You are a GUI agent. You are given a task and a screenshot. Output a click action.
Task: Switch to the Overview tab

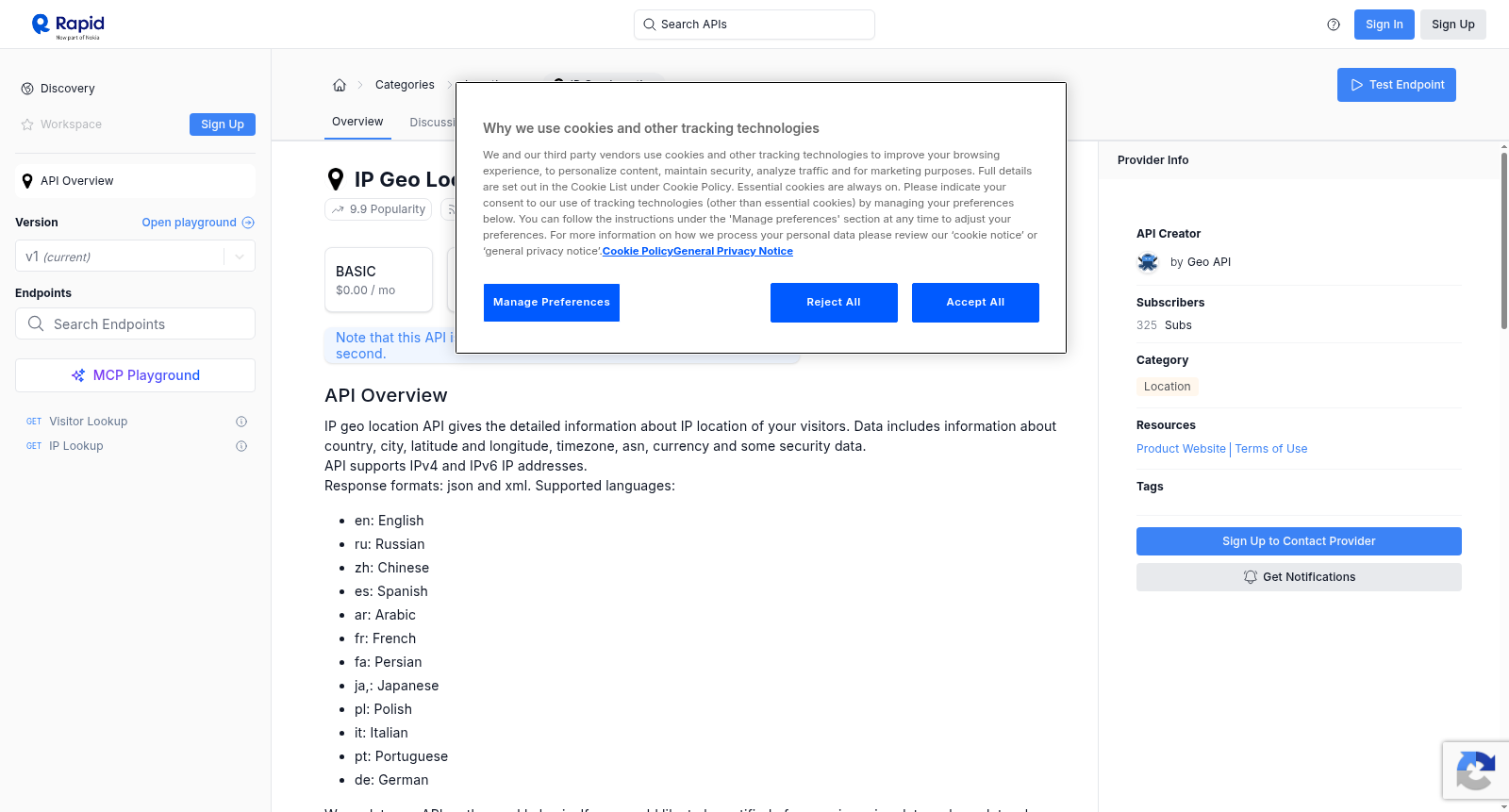point(357,122)
